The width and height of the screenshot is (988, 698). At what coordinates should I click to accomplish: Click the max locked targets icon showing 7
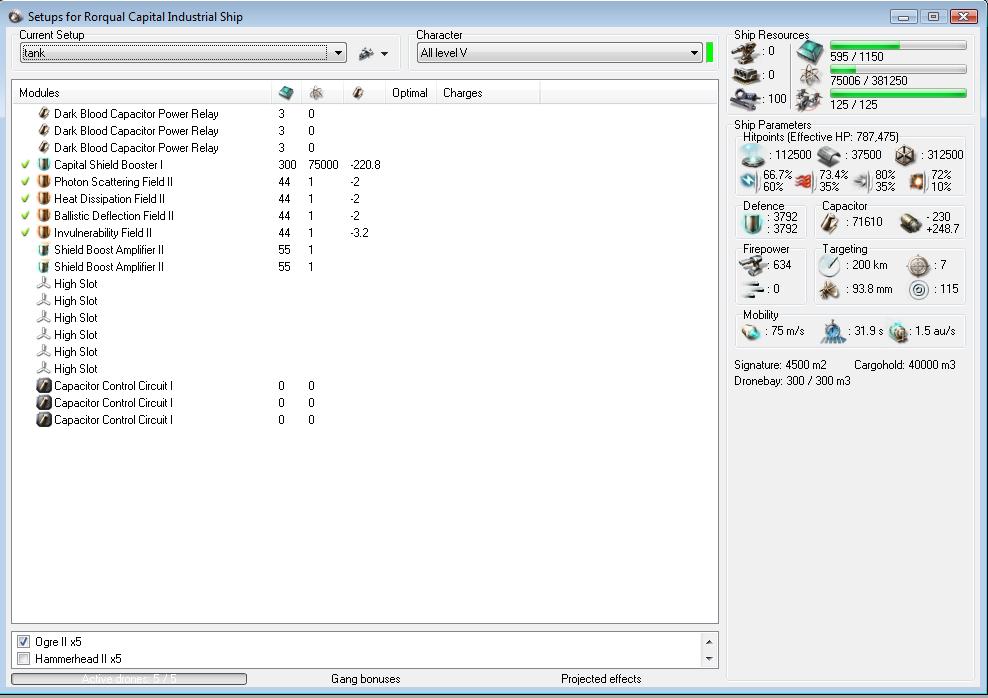coord(919,265)
